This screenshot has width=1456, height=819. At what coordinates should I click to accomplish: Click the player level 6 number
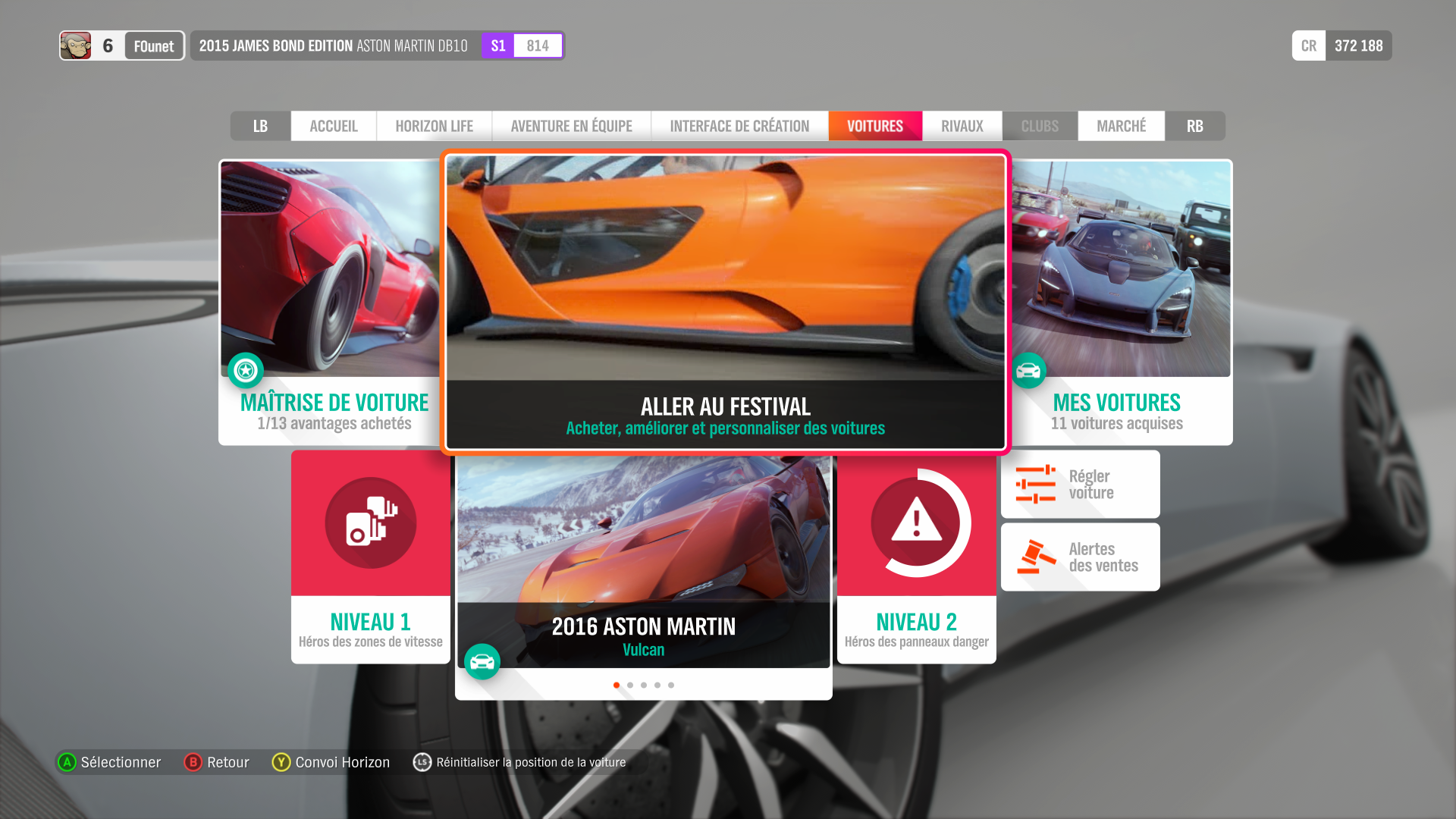[x=108, y=45]
